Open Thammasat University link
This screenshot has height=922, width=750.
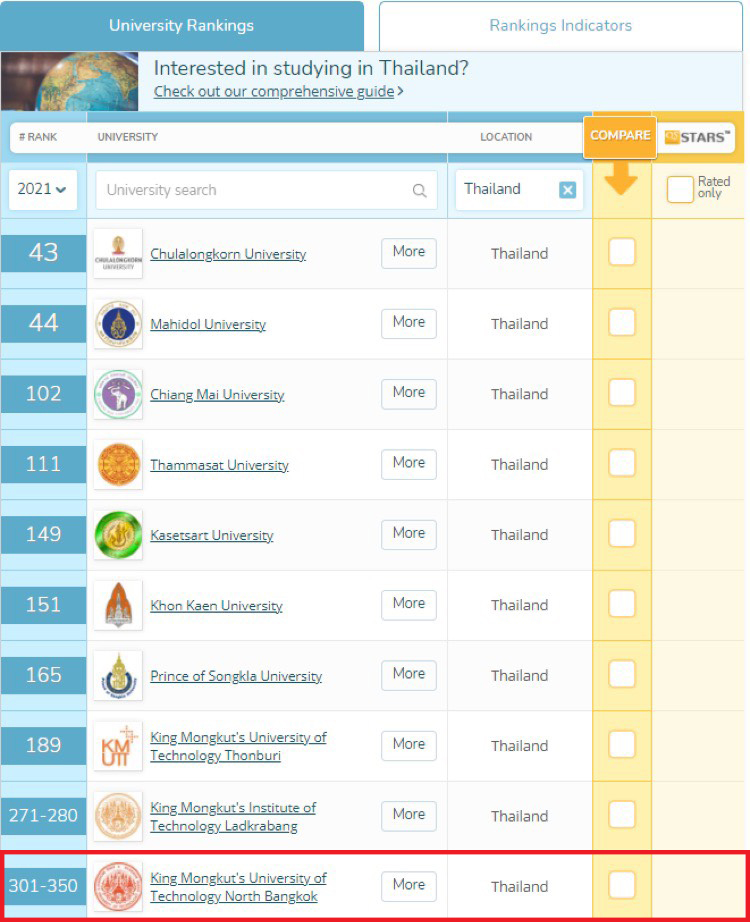[219, 465]
